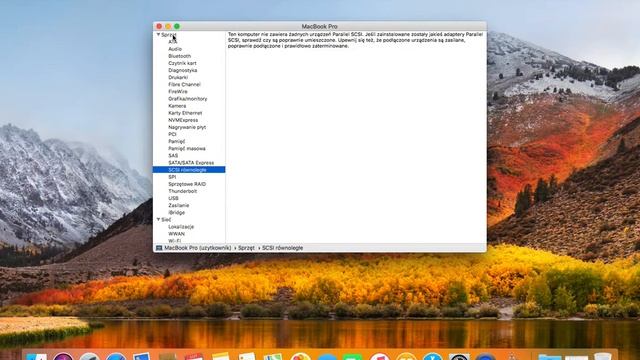This screenshot has width=640, height=360.
Task: Select Audio in the sidebar
Action: point(175,49)
